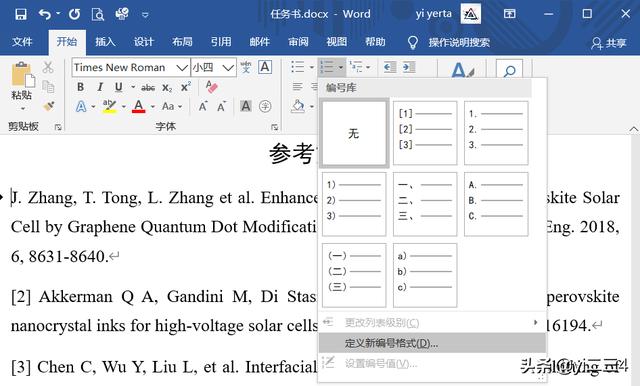Toggle Italic formatting

click(100, 87)
